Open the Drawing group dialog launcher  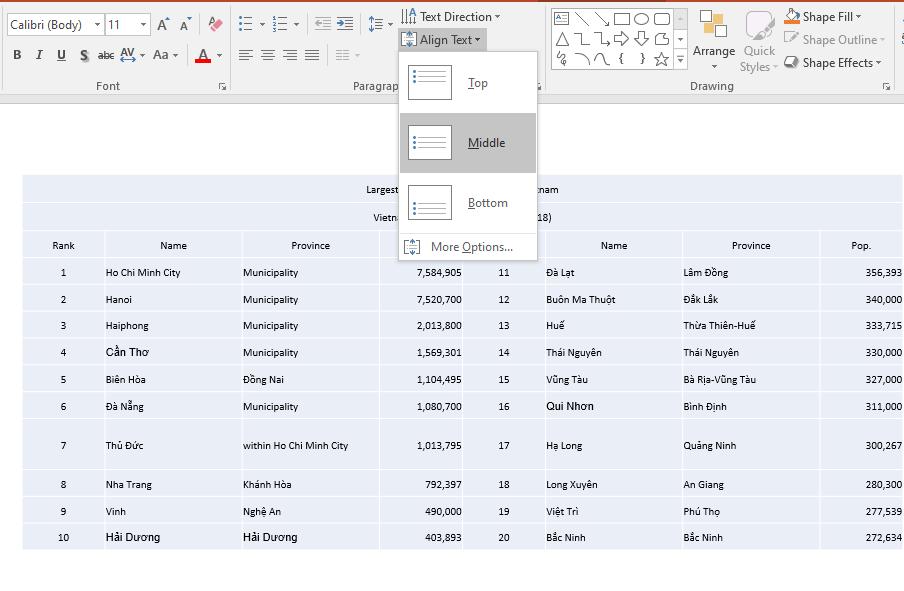[888, 86]
